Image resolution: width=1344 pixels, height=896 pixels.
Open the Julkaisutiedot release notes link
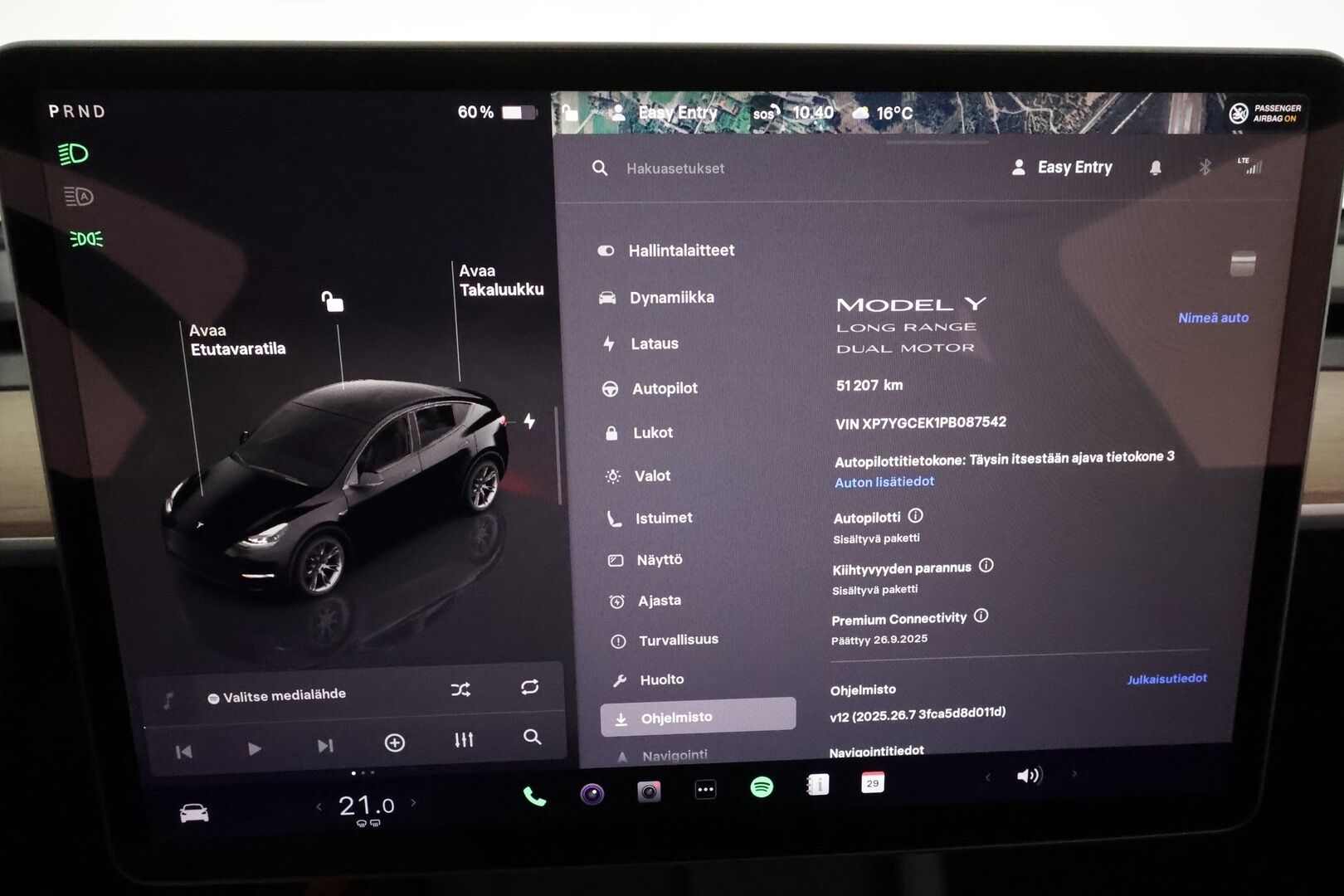(1166, 679)
